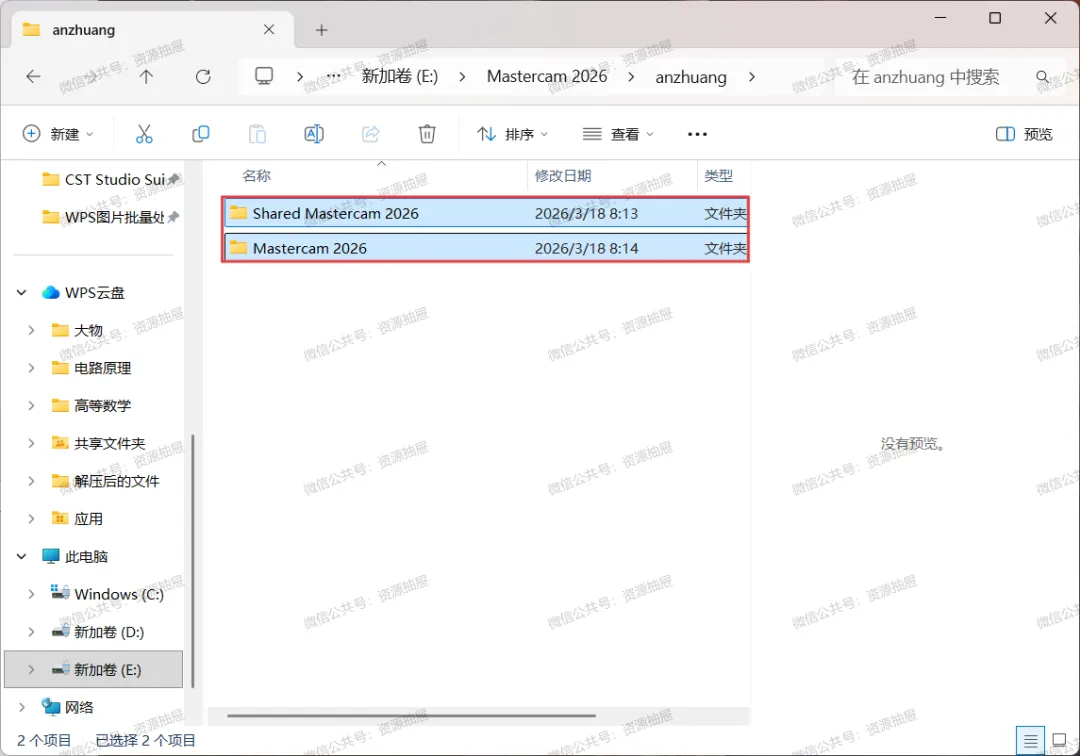Expand the 电路原理 folder node
This screenshot has height=756, width=1080.
click(x=31, y=368)
